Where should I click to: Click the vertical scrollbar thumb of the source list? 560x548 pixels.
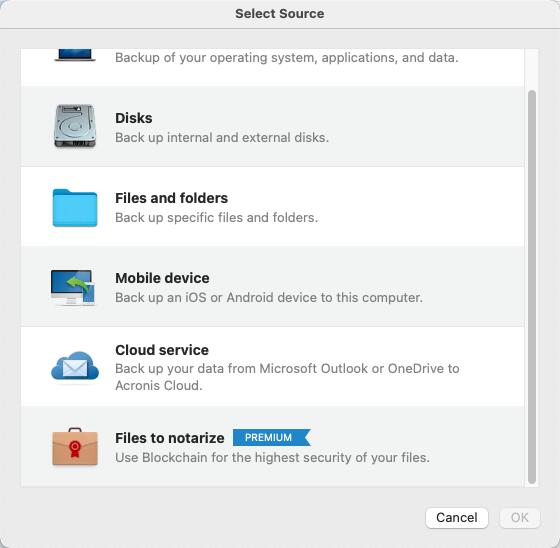pos(532,287)
